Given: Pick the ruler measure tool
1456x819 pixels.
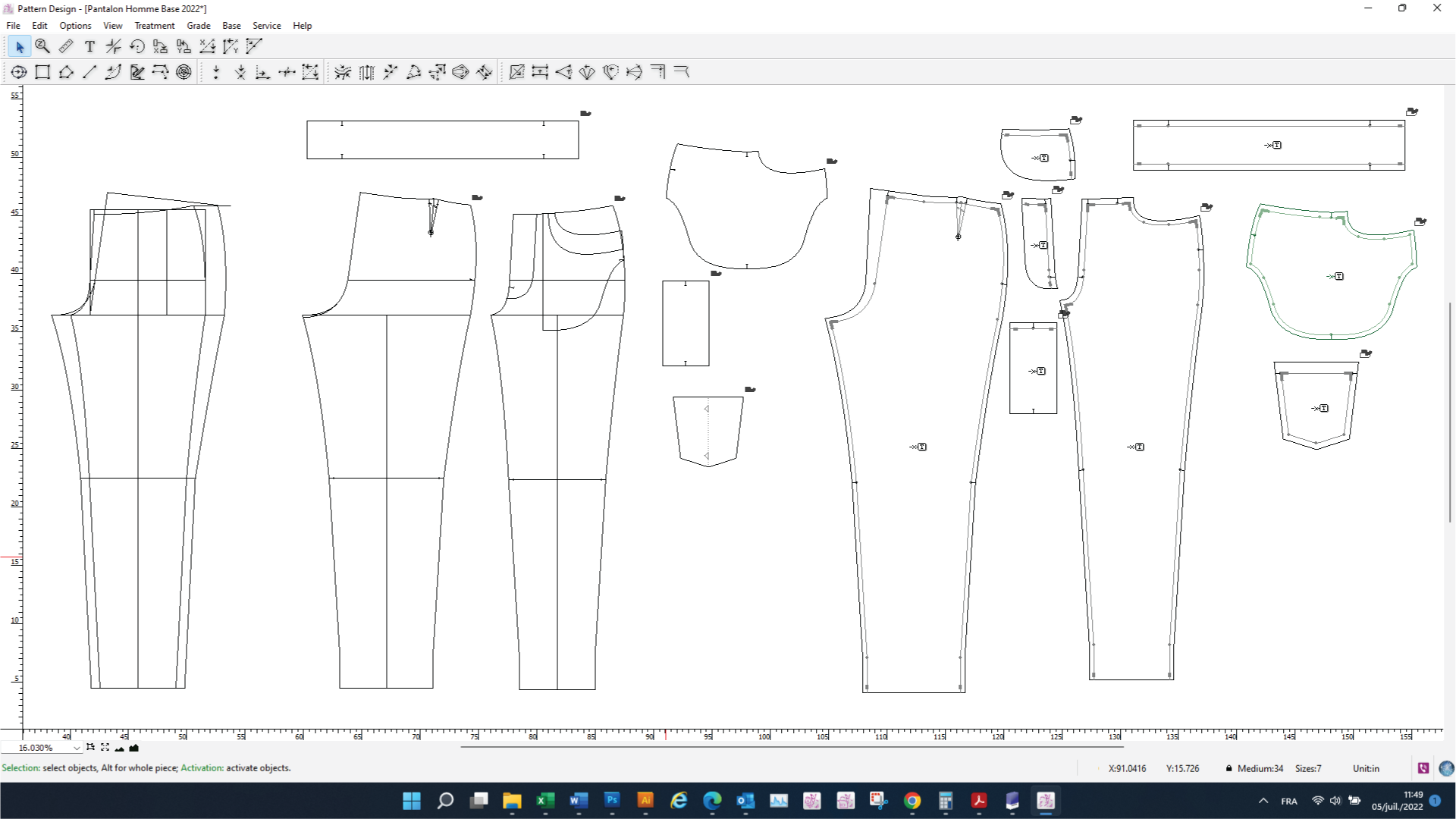Looking at the screenshot, I should [x=66, y=47].
